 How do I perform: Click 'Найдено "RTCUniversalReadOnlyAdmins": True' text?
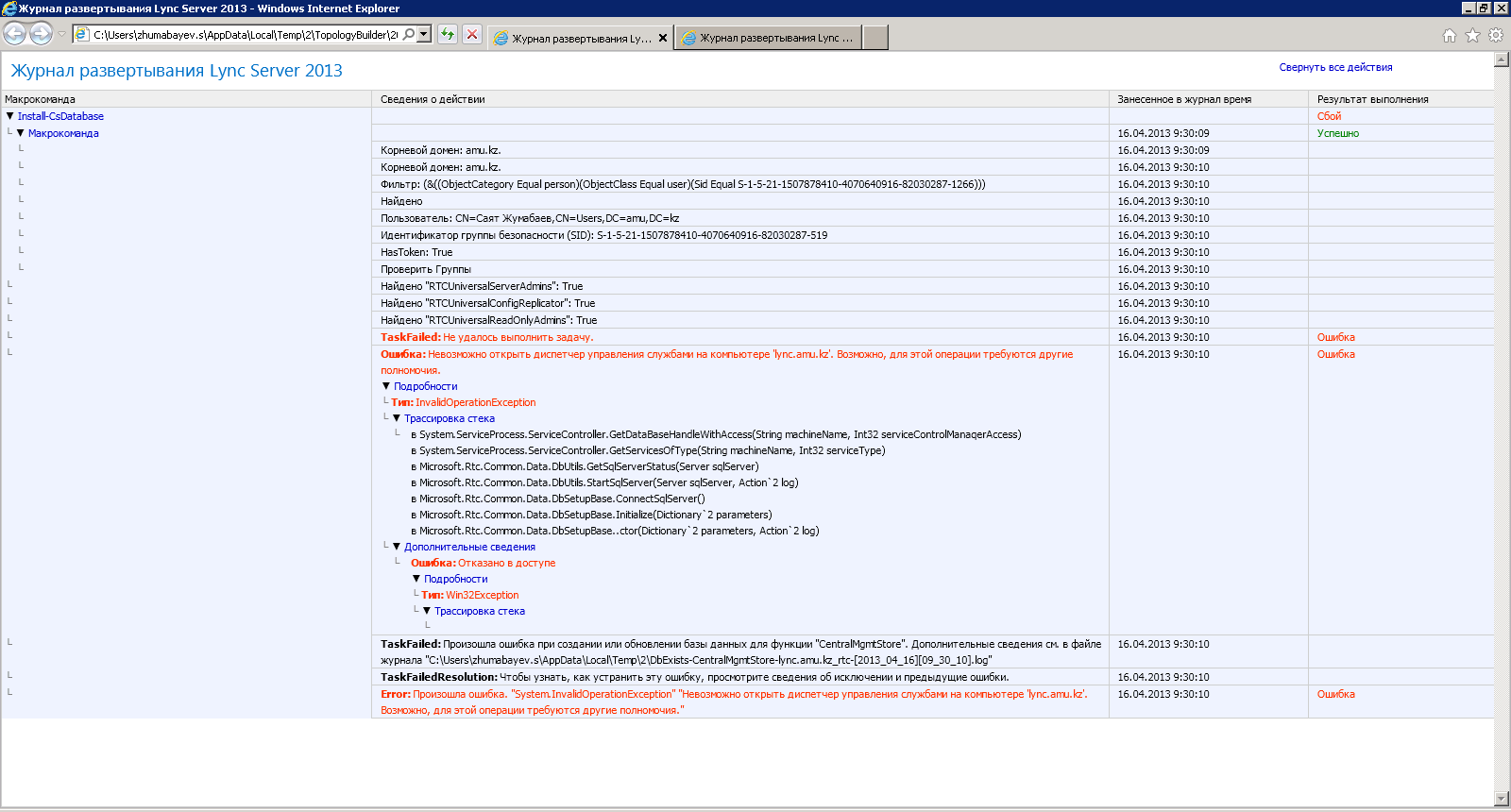pos(488,320)
